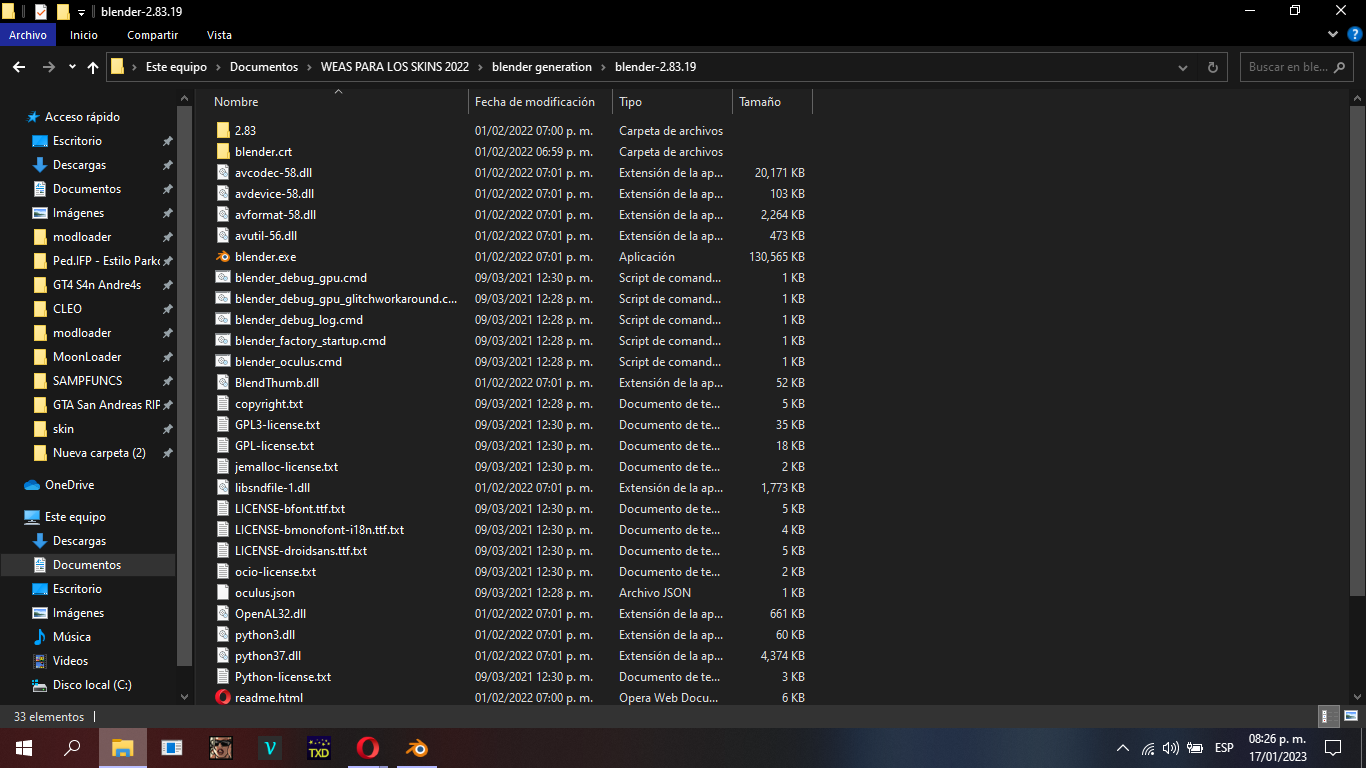Expand the chevron after WEAS PARA LOS SKINS 2022
Viewport: 1366px width, 768px height.
point(480,67)
